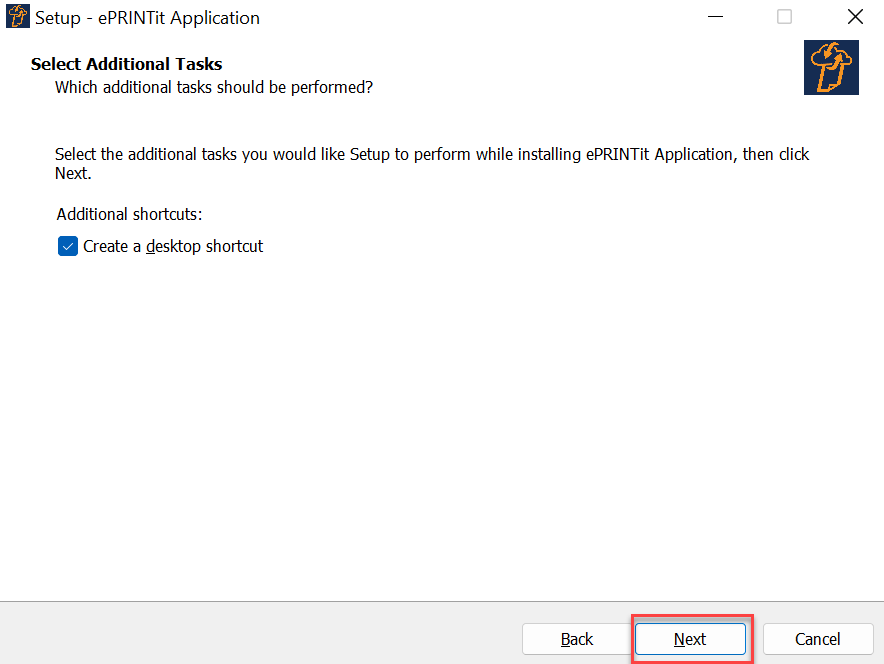Viewport: 884px width, 664px height.
Task: Proceed by clicking the Next button
Action: tap(690, 639)
